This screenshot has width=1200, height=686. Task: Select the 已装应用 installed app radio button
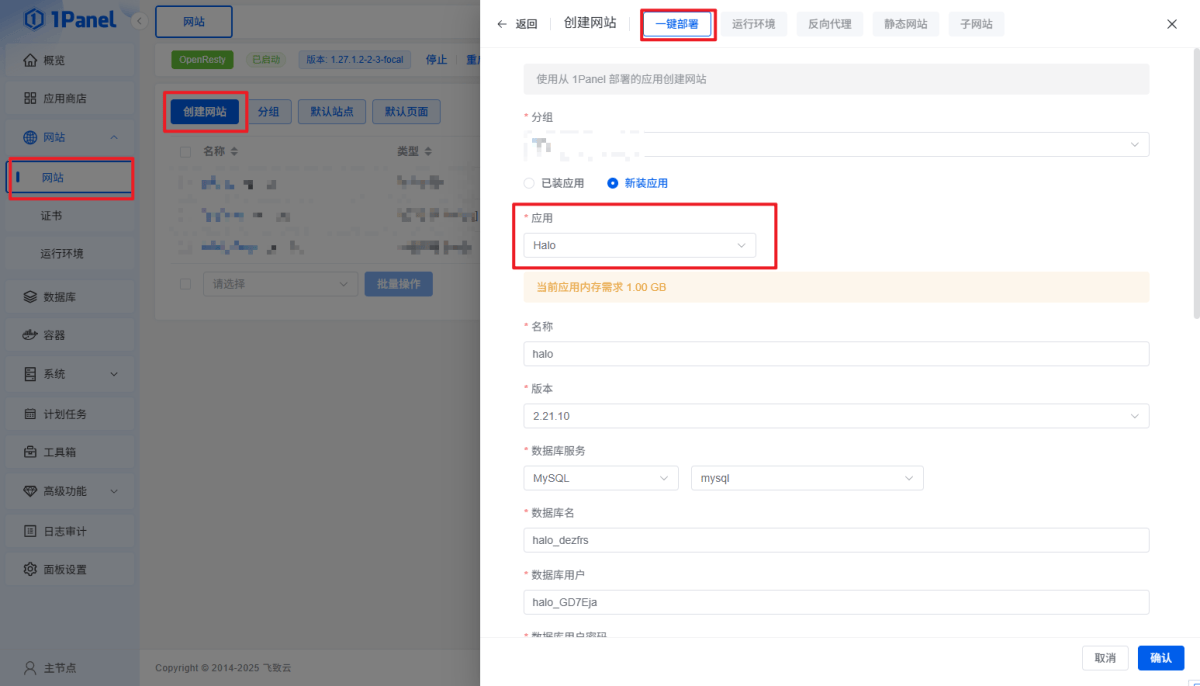tap(529, 183)
